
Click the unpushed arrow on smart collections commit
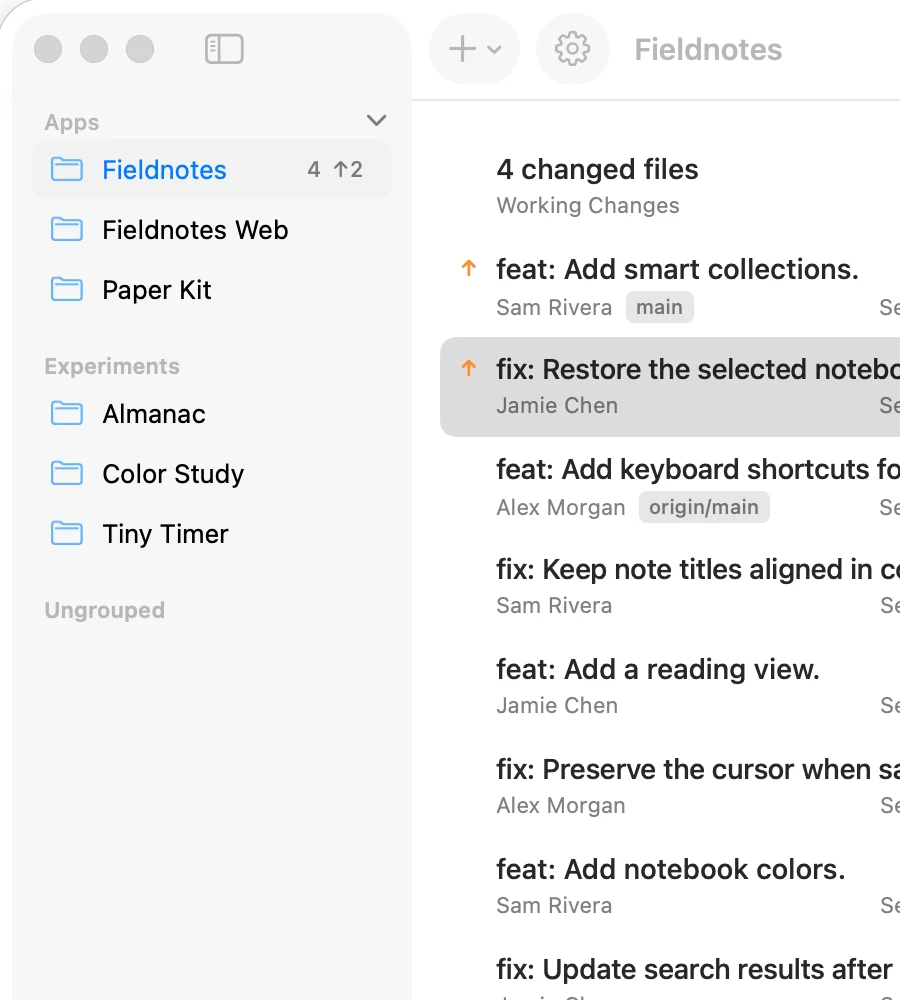tap(469, 268)
